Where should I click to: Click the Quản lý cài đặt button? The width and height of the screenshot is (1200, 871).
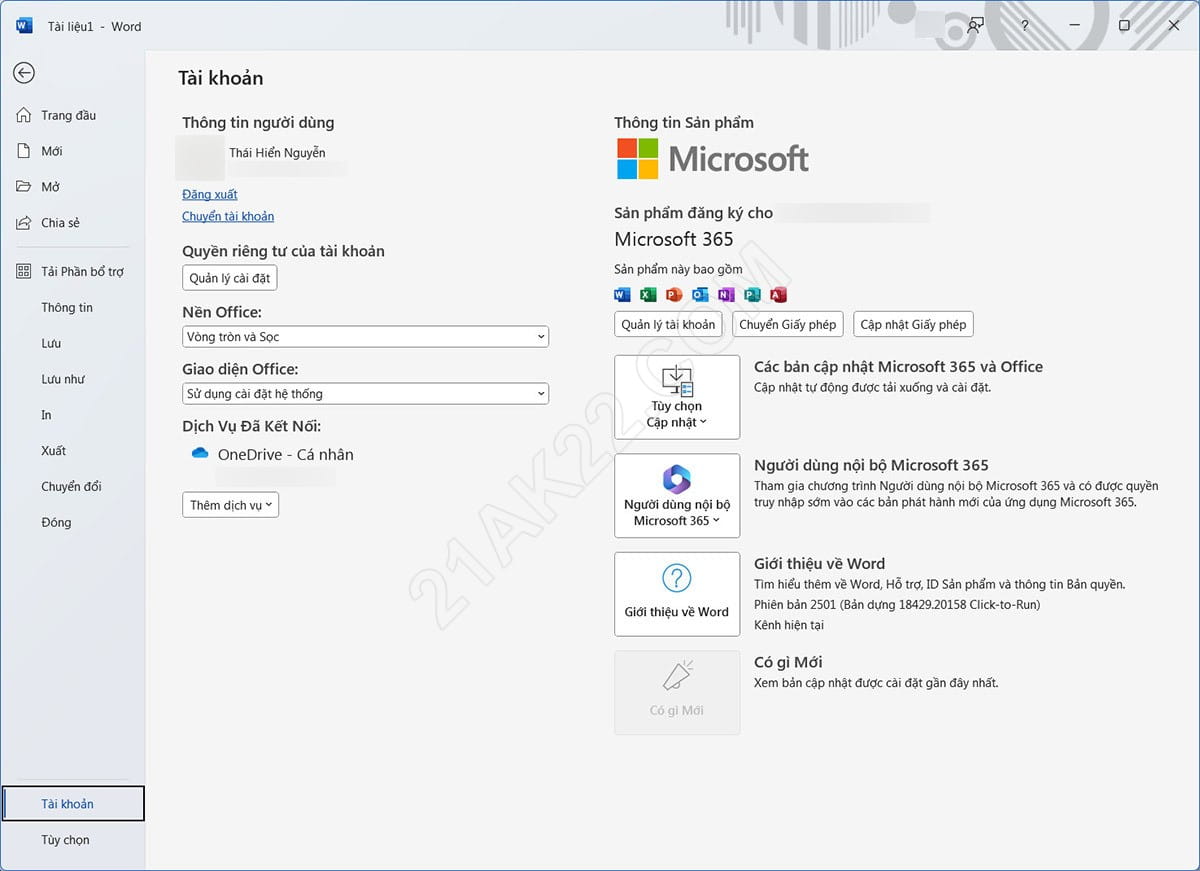(x=230, y=278)
